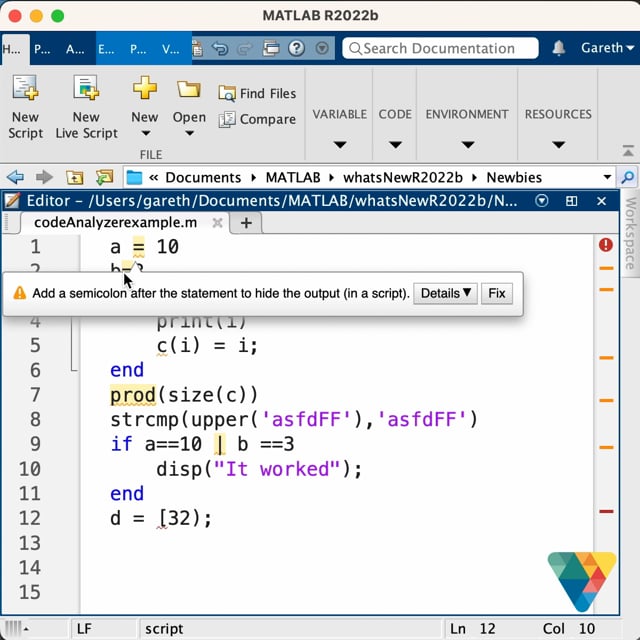This screenshot has width=640, height=640.
Task: Open the Workspace side panel
Action: (x=630, y=233)
